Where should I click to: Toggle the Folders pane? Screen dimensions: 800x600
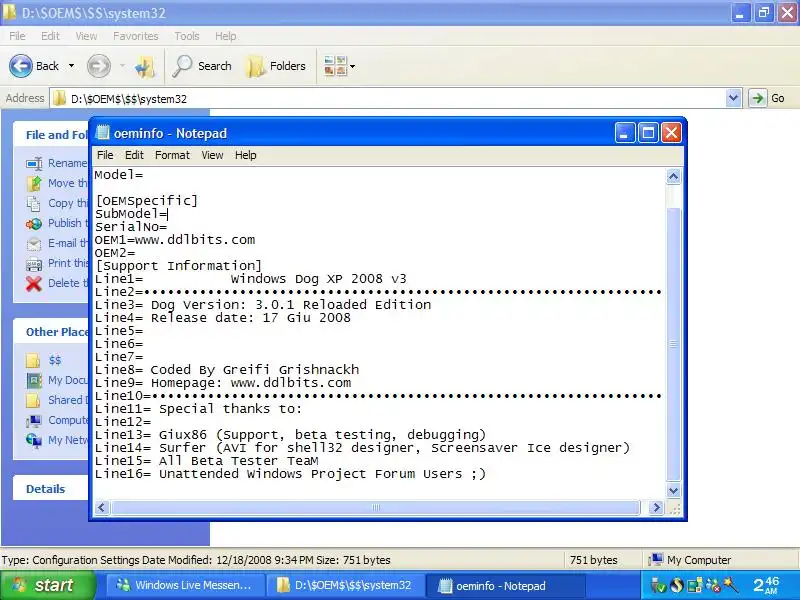pyautogui.click(x=276, y=66)
